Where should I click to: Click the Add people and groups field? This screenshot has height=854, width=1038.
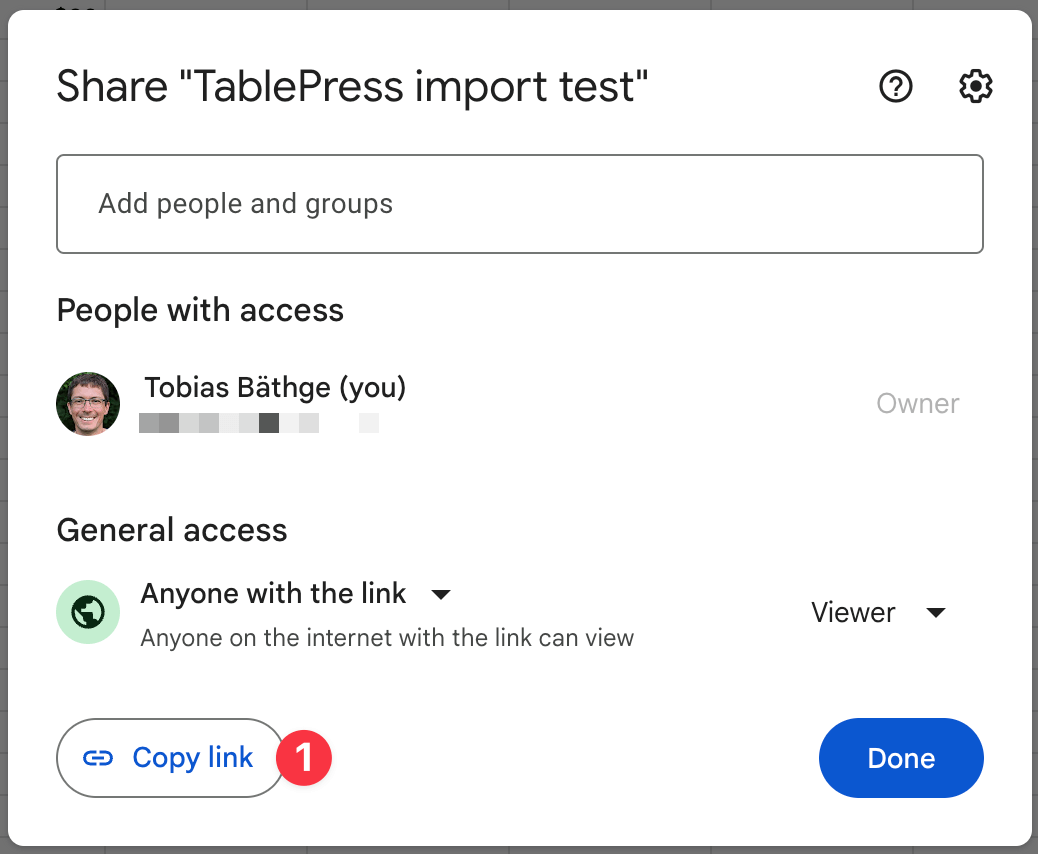pyautogui.click(x=520, y=203)
